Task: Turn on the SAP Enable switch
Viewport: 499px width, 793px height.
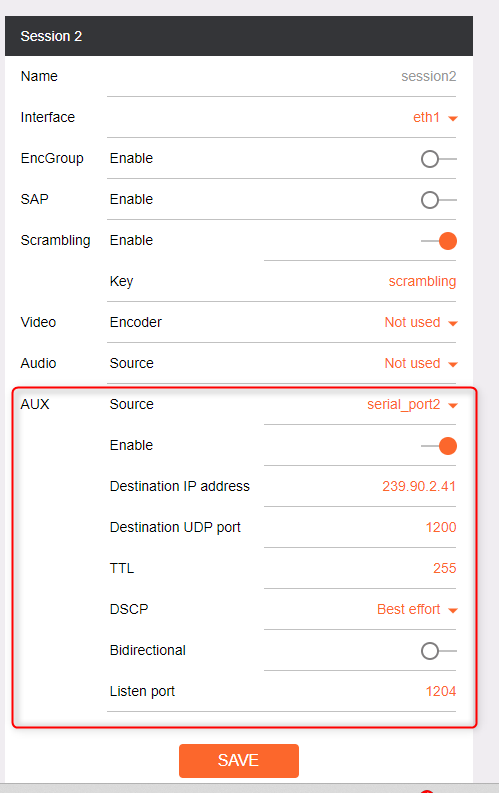Action: (x=438, y=200)
